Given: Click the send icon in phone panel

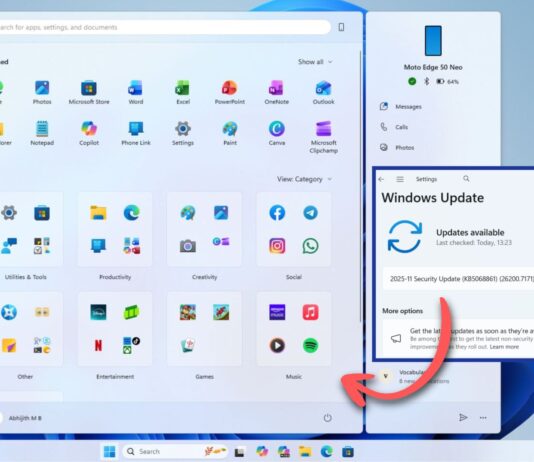Looking at the screenshot, I should pyautogui.click(x=463, y=417).
